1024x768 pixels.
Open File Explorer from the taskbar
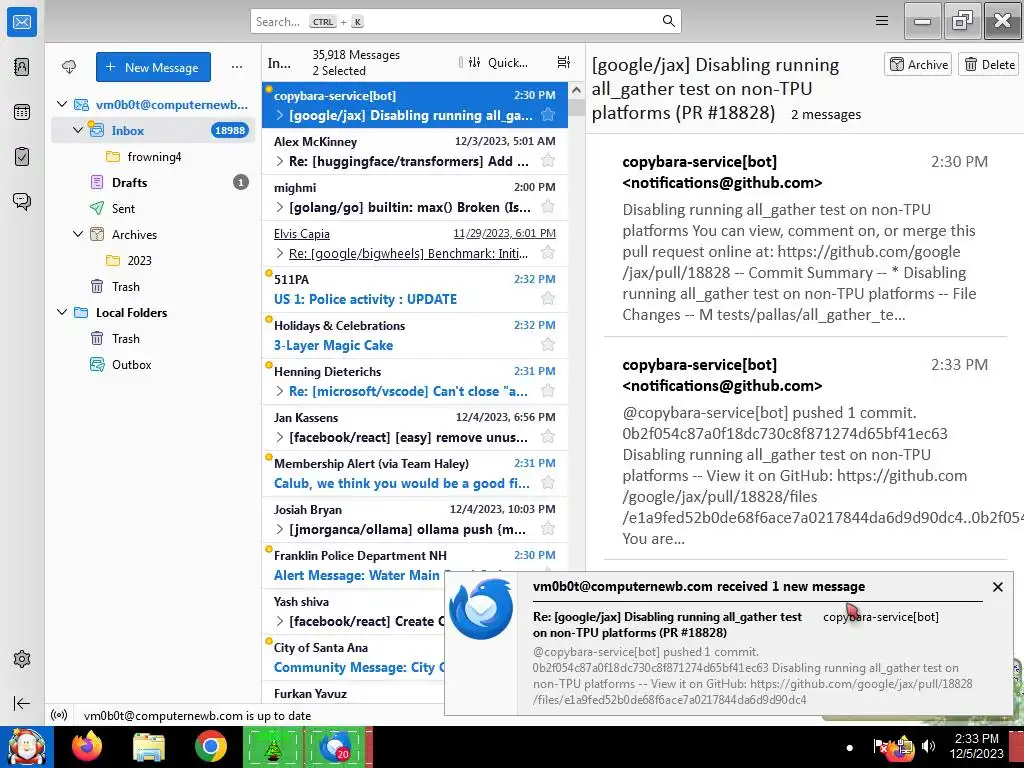tap(149, 746)
